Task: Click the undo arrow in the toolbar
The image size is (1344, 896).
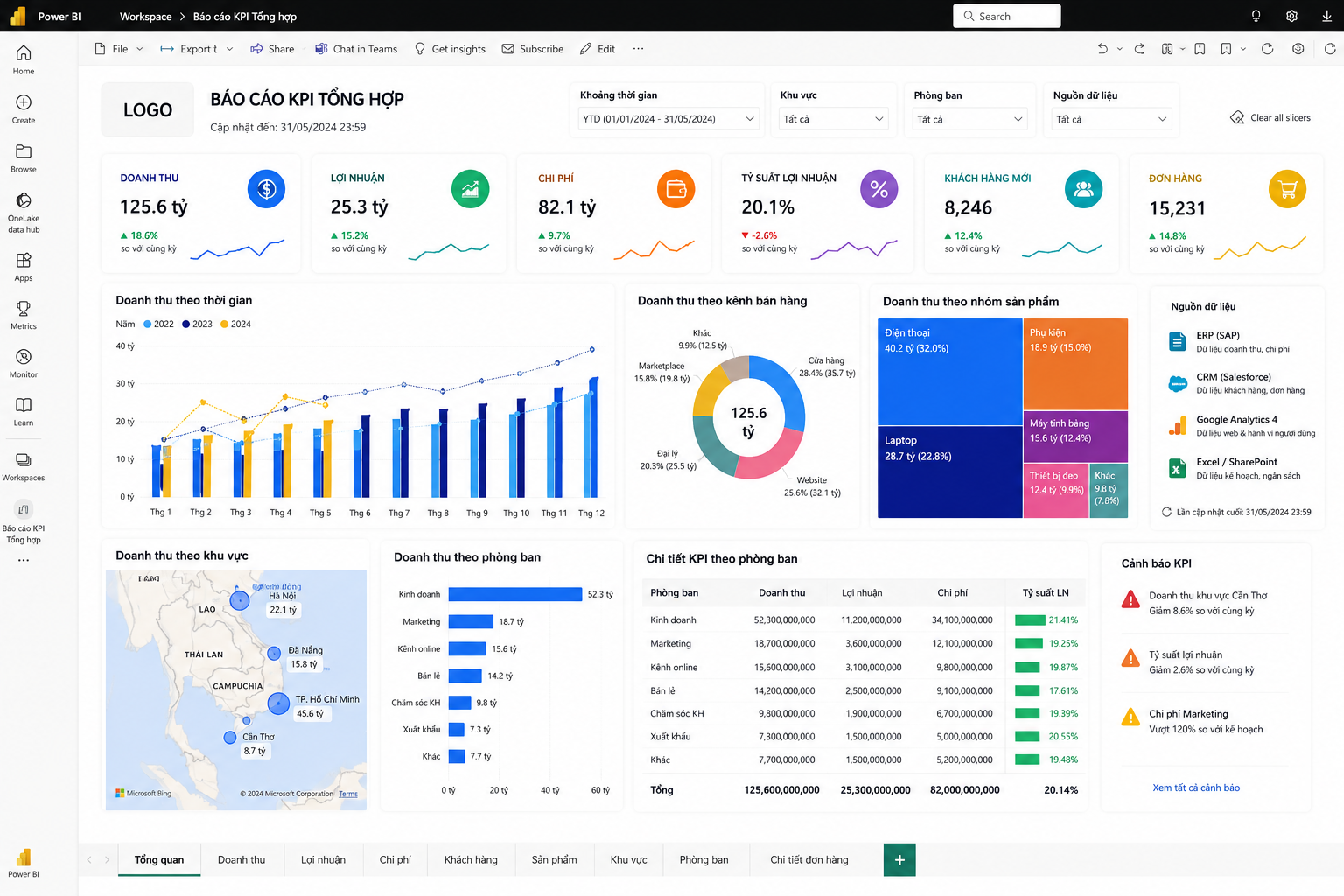Action: [x=1102, y=49]
